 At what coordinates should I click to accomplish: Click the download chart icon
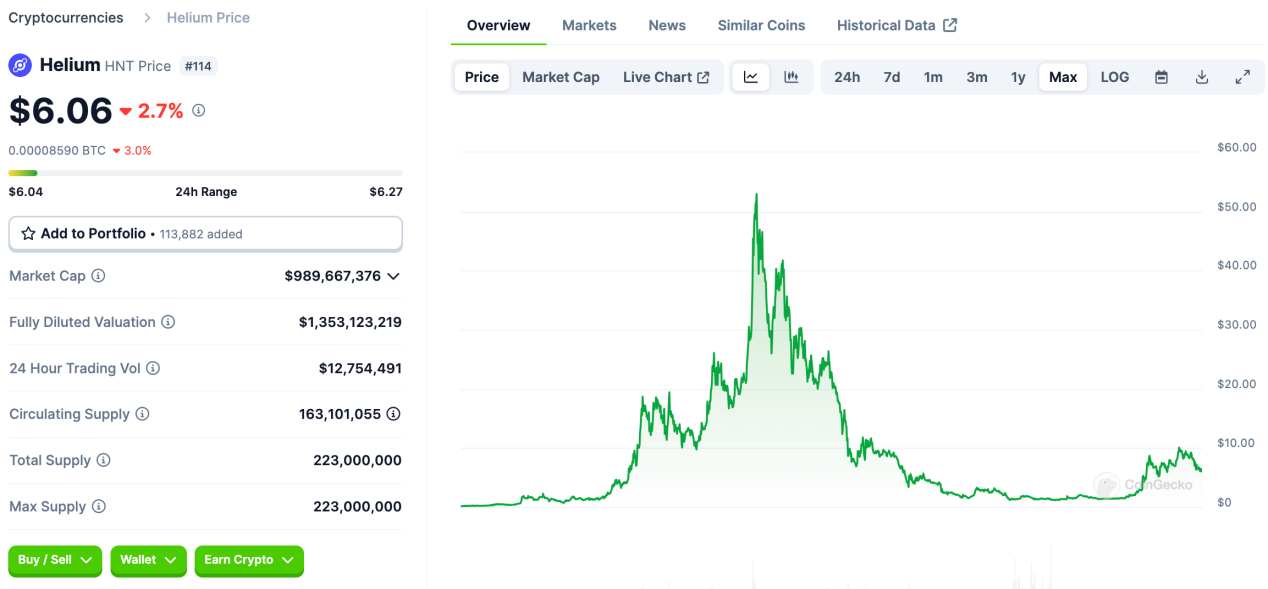coord(1201,76)
